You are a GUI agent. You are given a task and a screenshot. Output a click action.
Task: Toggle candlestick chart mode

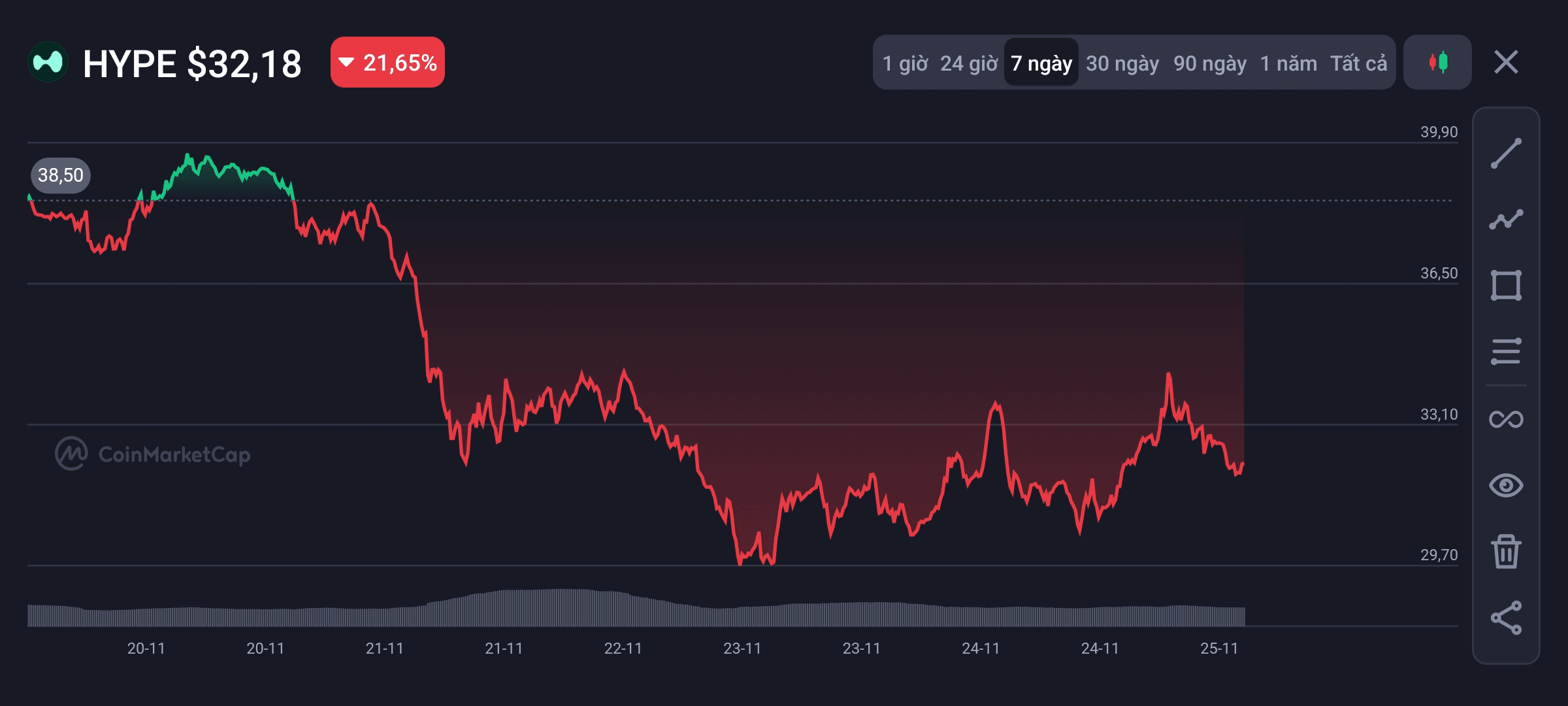pos(1438,63)
